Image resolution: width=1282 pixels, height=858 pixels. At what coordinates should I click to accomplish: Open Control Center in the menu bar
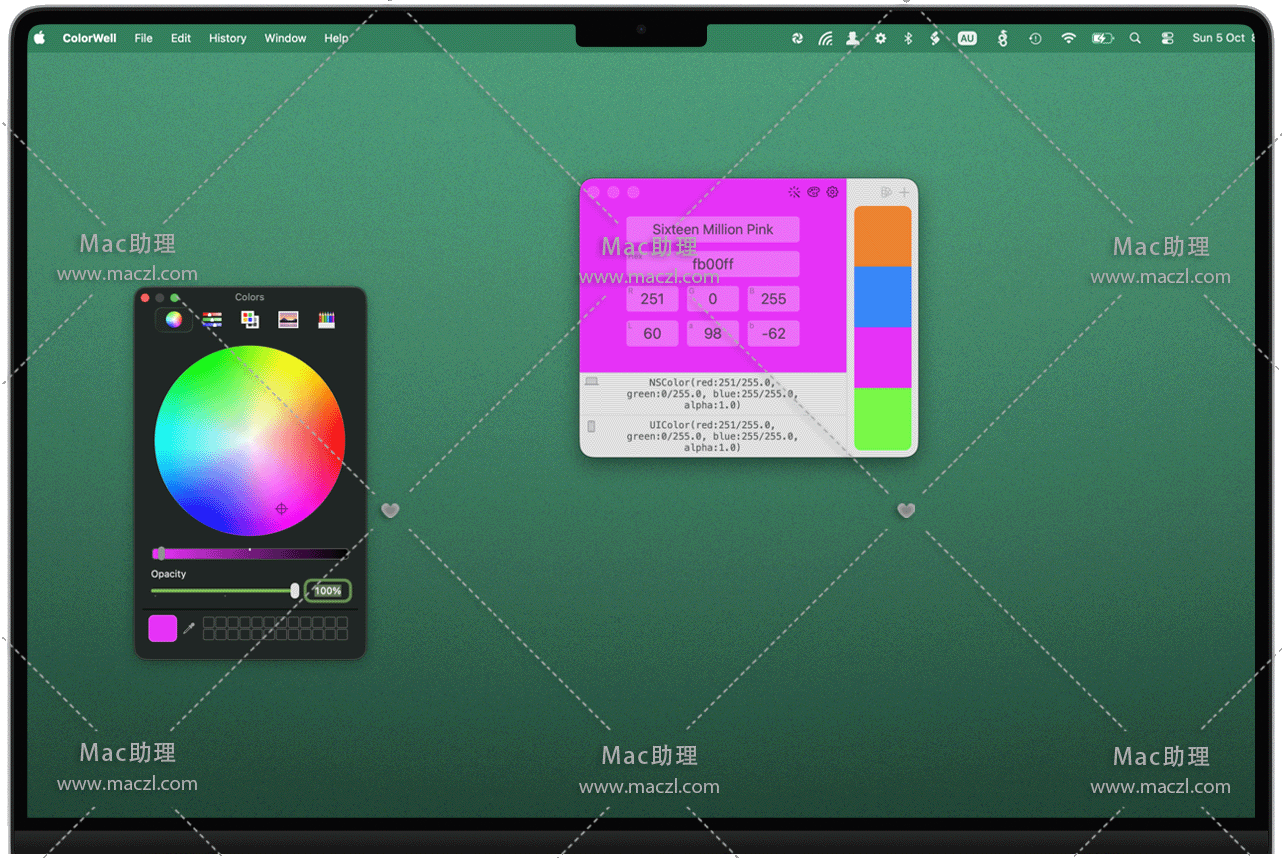click(1167, 38)
